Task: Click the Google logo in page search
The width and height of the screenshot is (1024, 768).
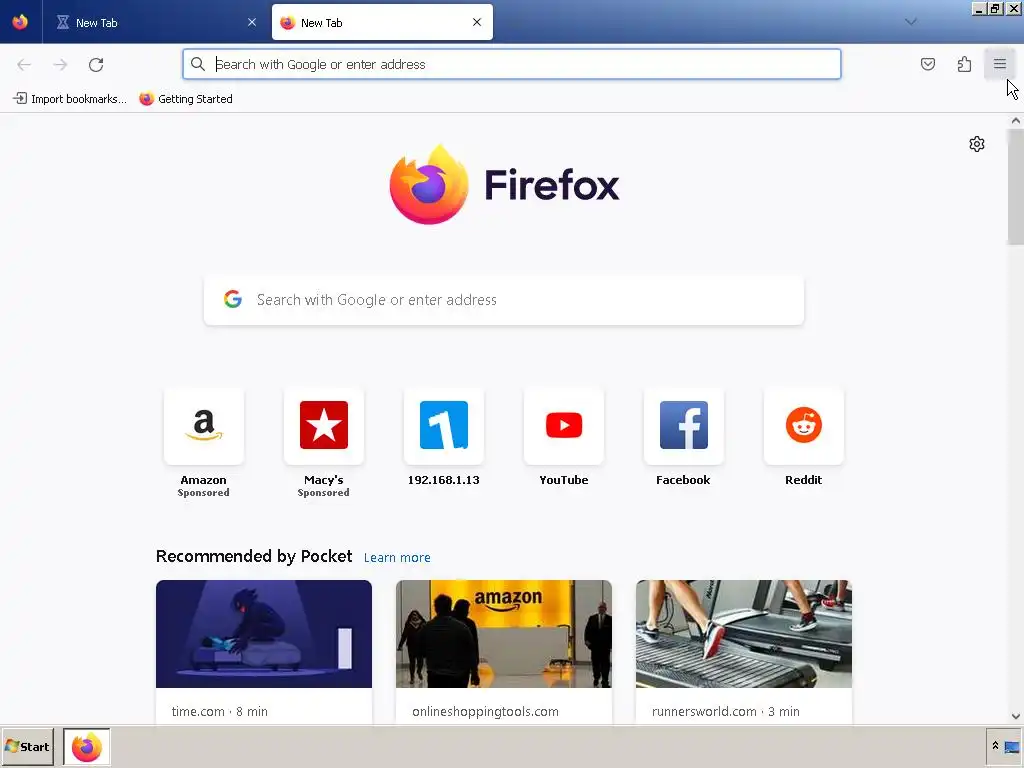Action: coord(233,300)
